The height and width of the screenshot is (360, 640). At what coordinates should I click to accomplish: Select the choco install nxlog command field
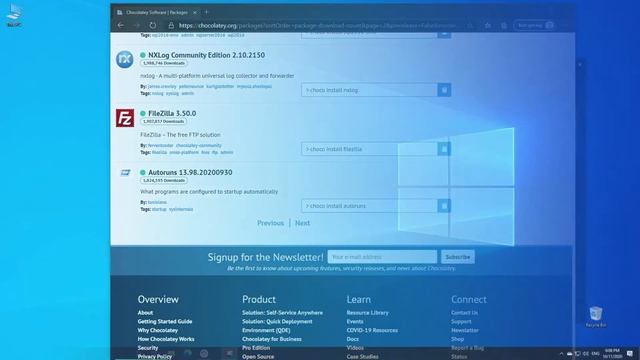coord(369,90)
